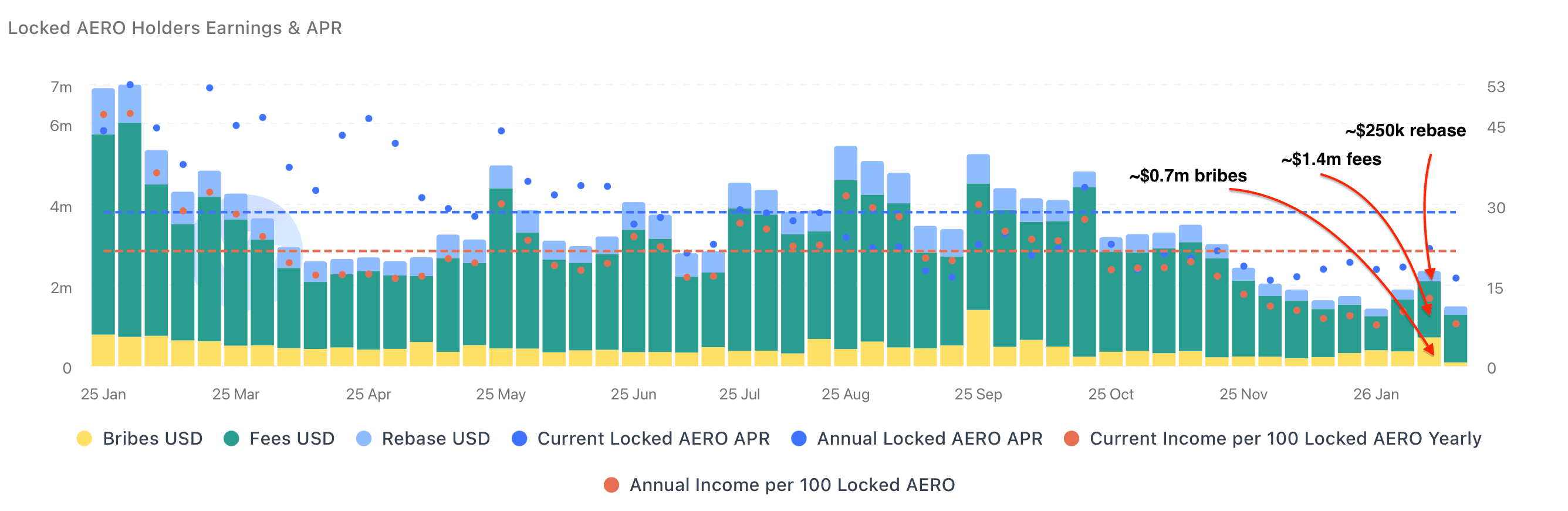Toggle the Bribes USD series label
The height and width of the screenshot is (511, 1568).
click(152, 439)
